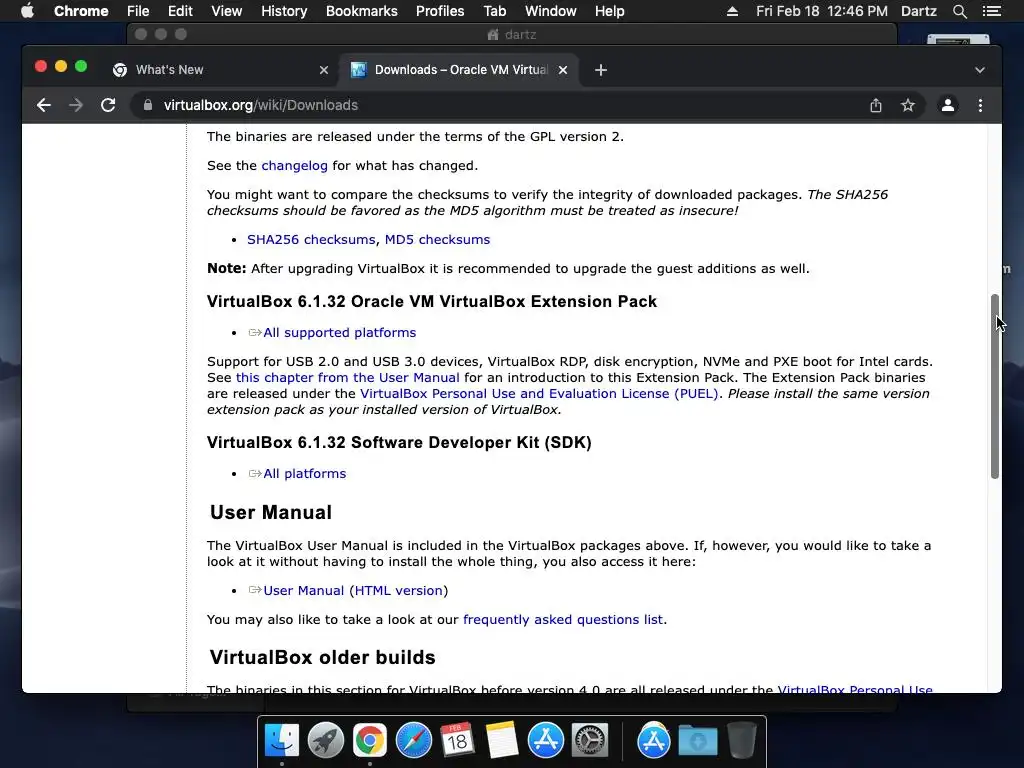
Task: Open the Help menu
Action: 609,11
